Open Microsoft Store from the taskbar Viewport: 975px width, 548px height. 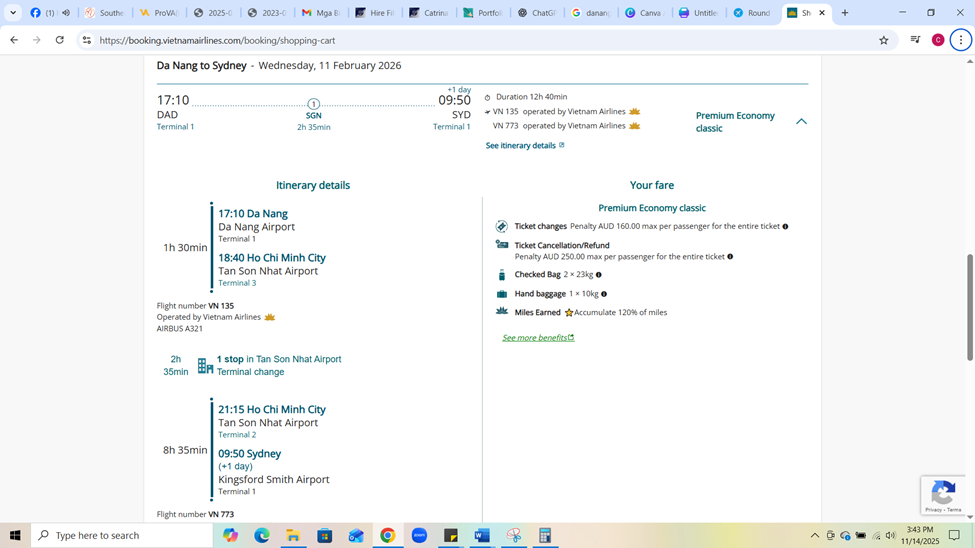pos(325,535)
